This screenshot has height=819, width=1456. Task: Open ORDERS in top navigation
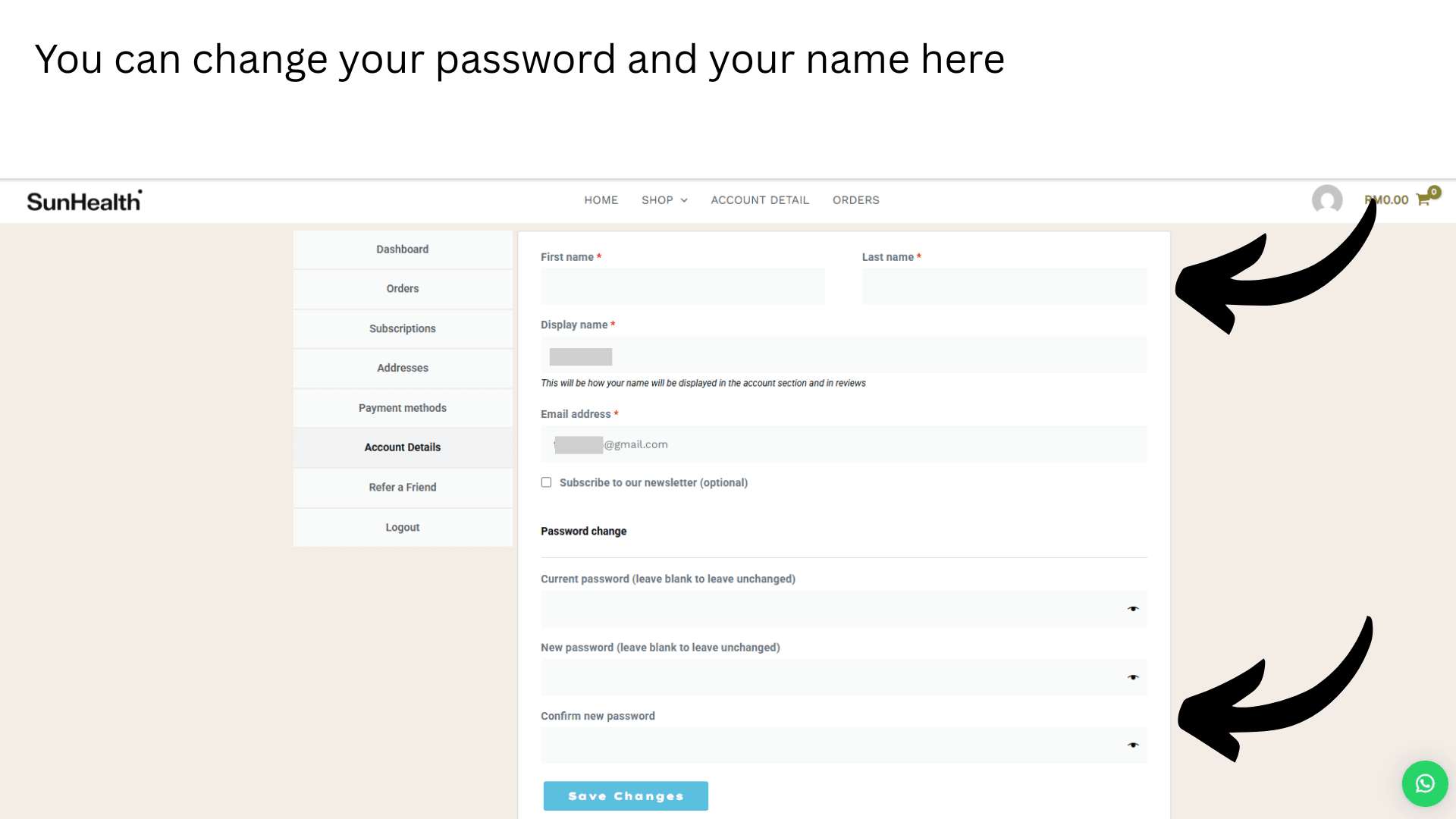(855, 200)
